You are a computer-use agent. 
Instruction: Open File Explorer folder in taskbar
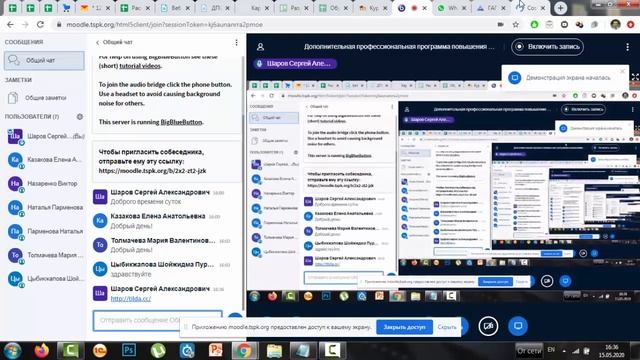[274, 351]
